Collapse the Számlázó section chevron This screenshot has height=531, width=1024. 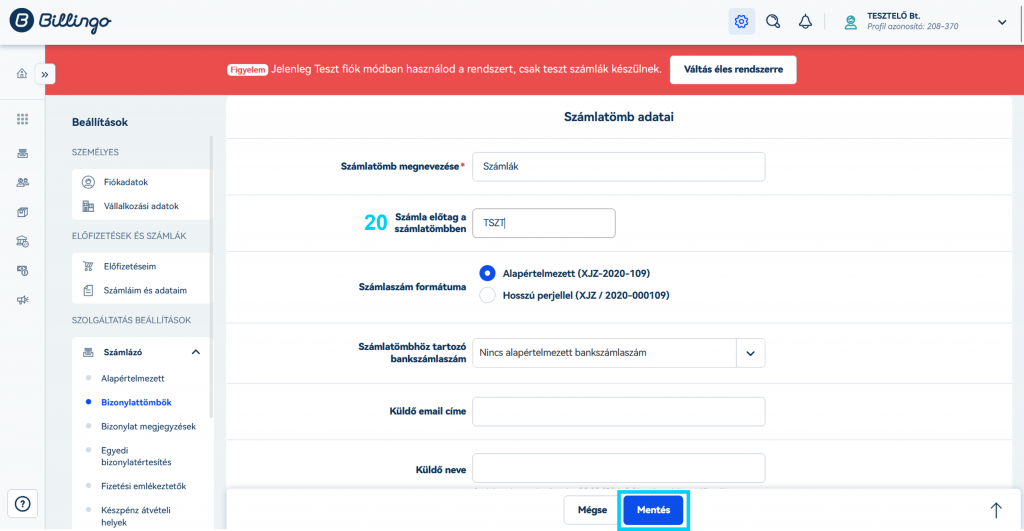tap(195, 352)
